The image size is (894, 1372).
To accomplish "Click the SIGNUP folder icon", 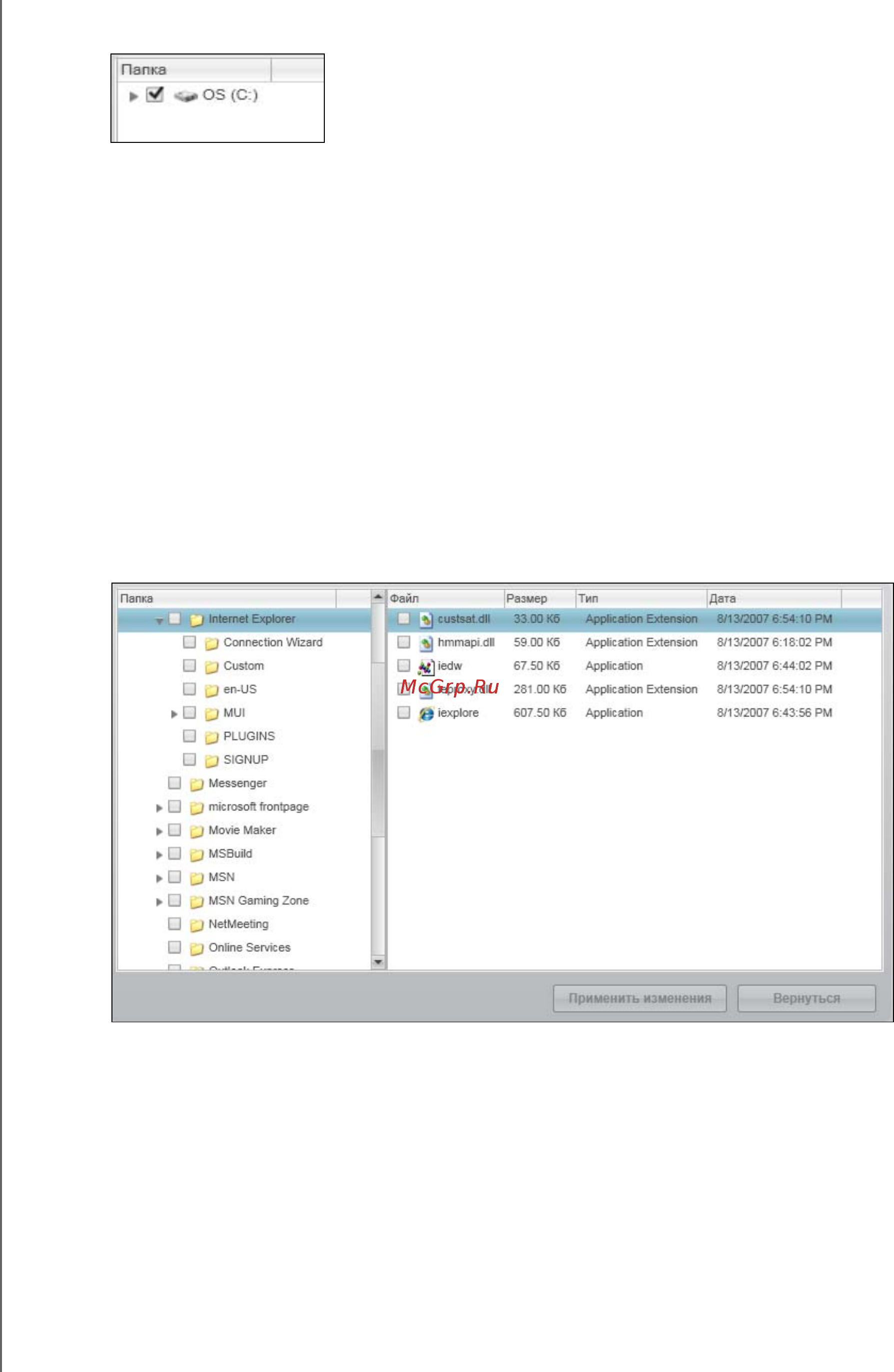I will pos(211,761).
